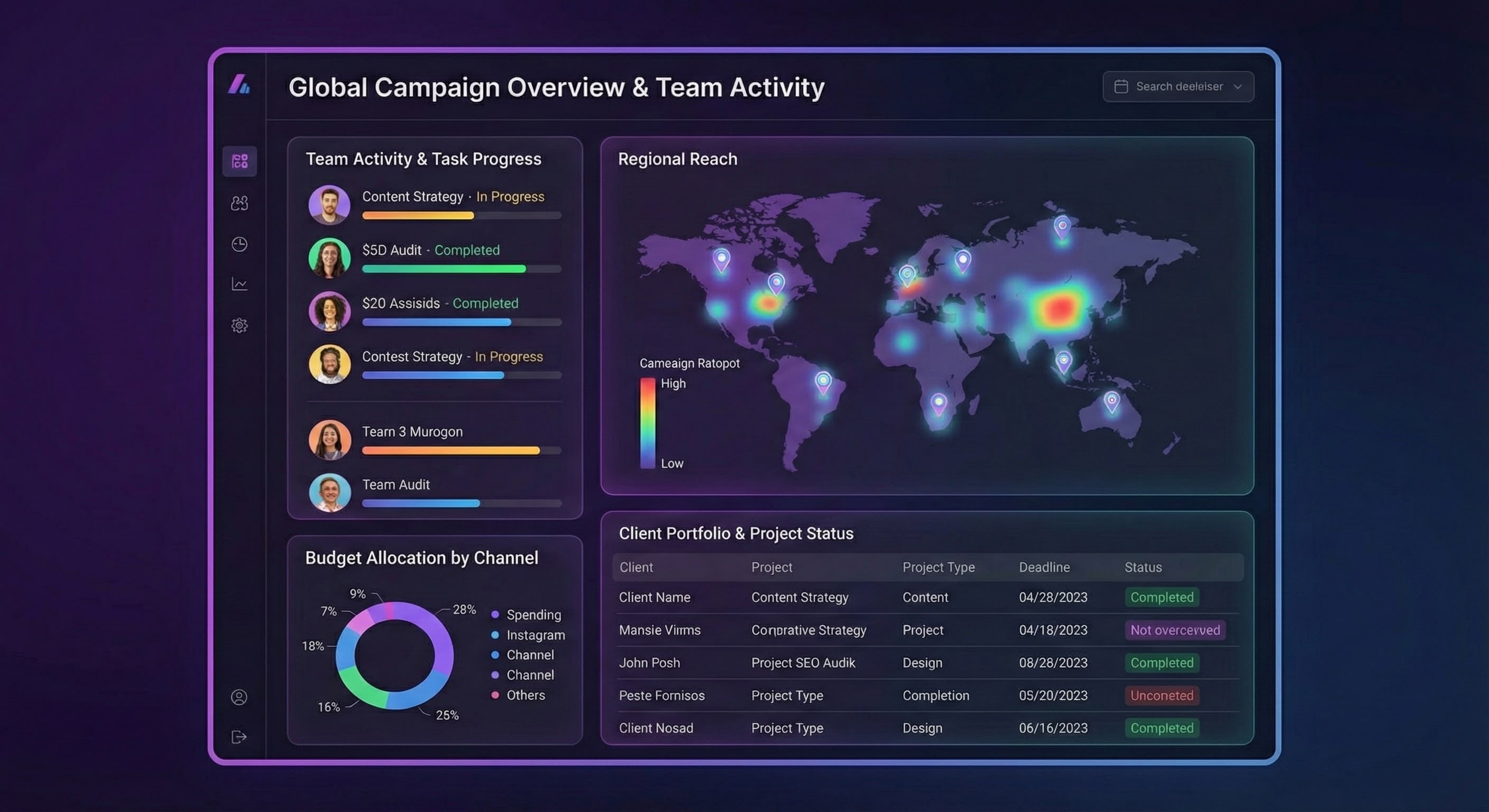Click John Posh in the client table

[x=649, y=663]
